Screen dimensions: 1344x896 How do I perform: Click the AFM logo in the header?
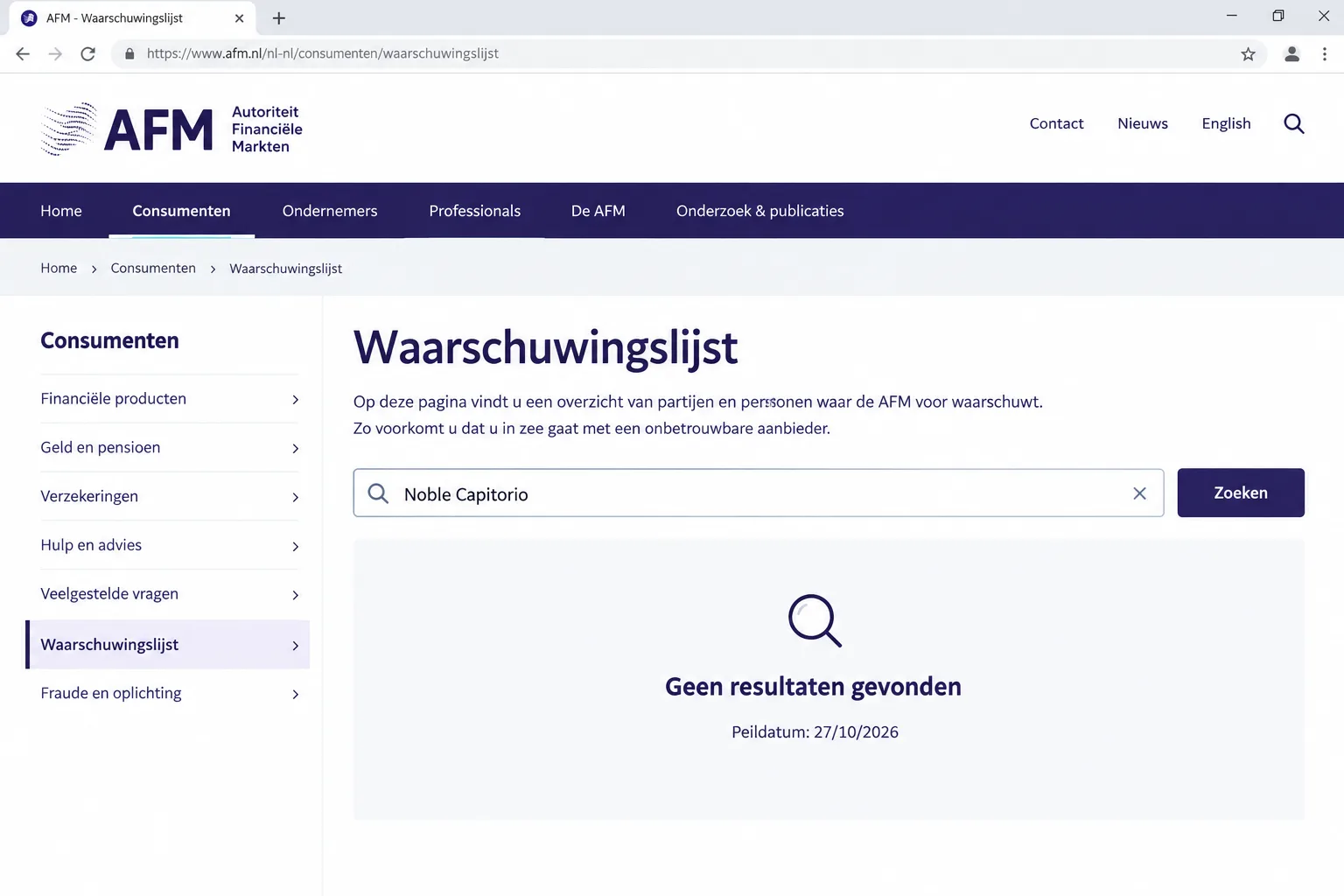coord(171,129)
